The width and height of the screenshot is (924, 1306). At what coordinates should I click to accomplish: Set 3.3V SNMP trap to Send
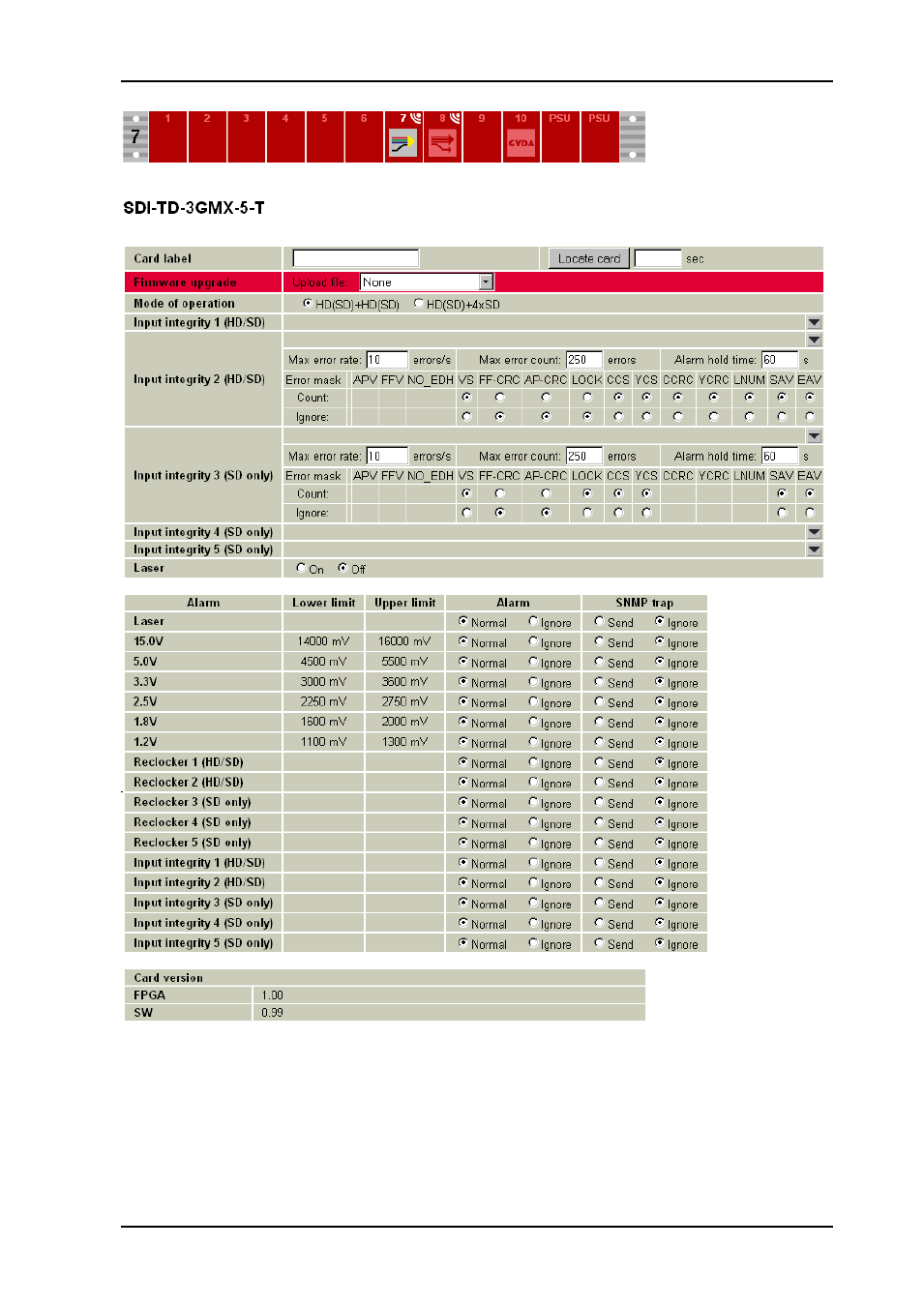click(x=600, y=682)
